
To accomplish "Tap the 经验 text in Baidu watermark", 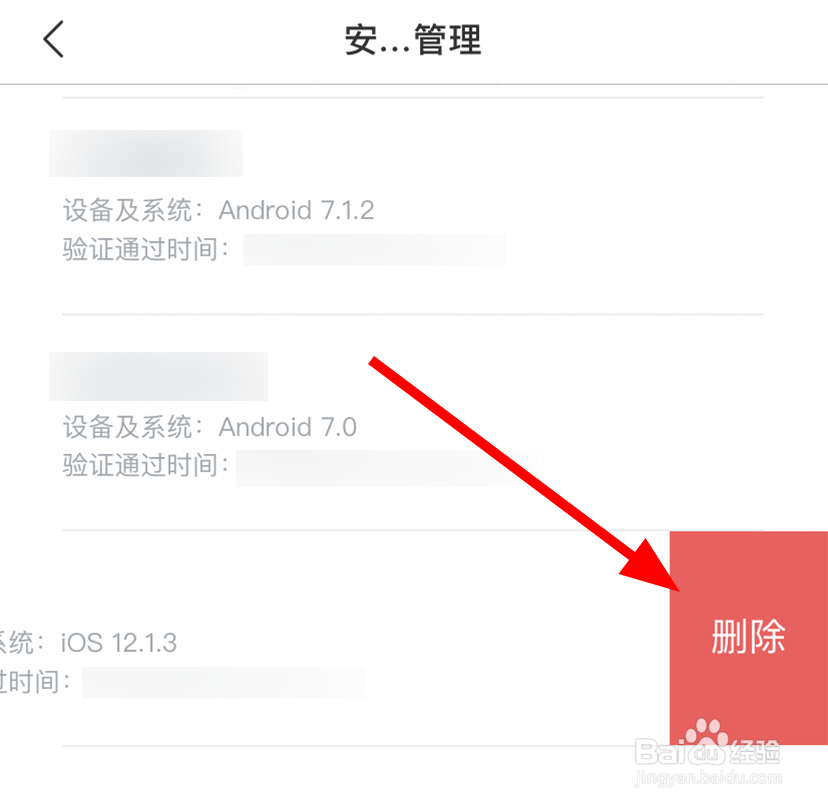I will 754,752.
